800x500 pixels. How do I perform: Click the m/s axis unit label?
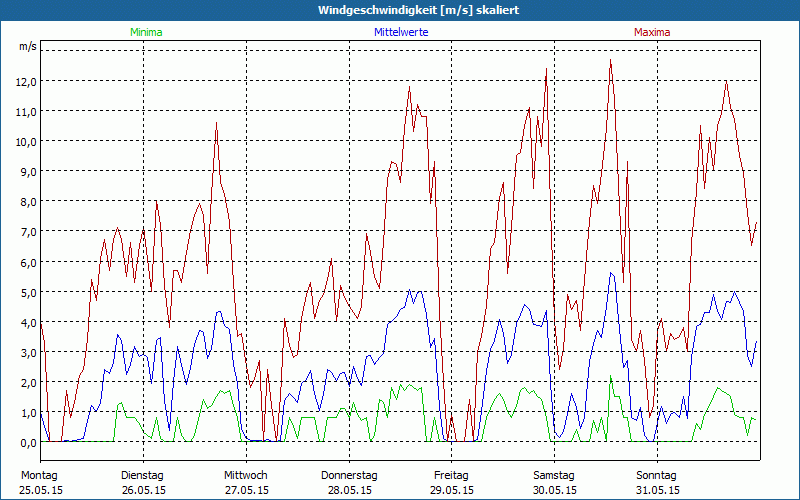(x=28, y=46)
